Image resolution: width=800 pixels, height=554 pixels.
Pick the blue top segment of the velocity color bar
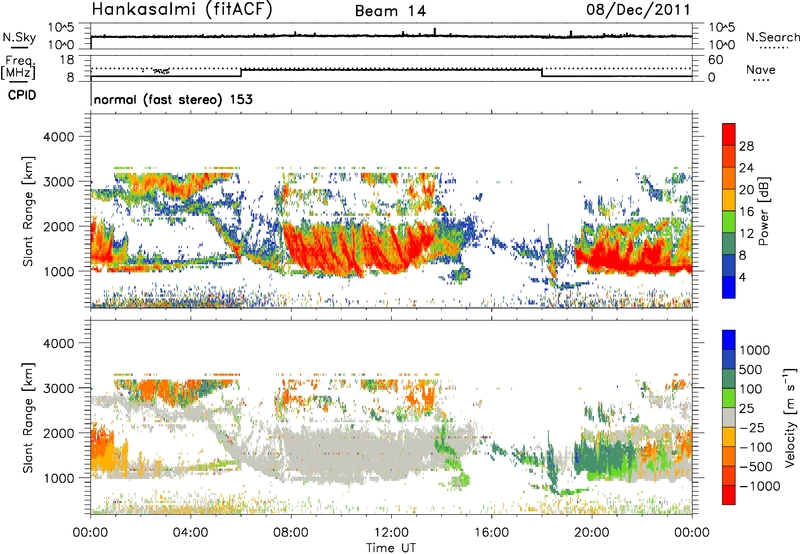(x=729, y=340)
